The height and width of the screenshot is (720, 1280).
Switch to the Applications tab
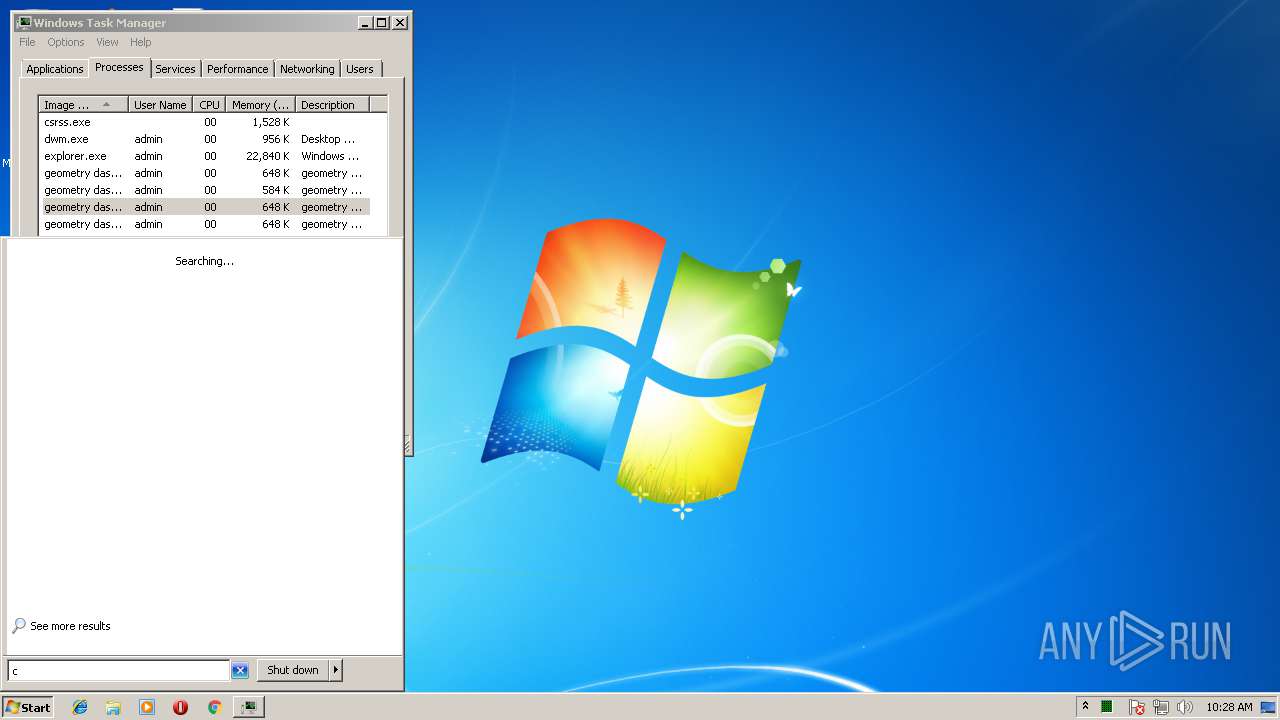[x=54, y=69]
